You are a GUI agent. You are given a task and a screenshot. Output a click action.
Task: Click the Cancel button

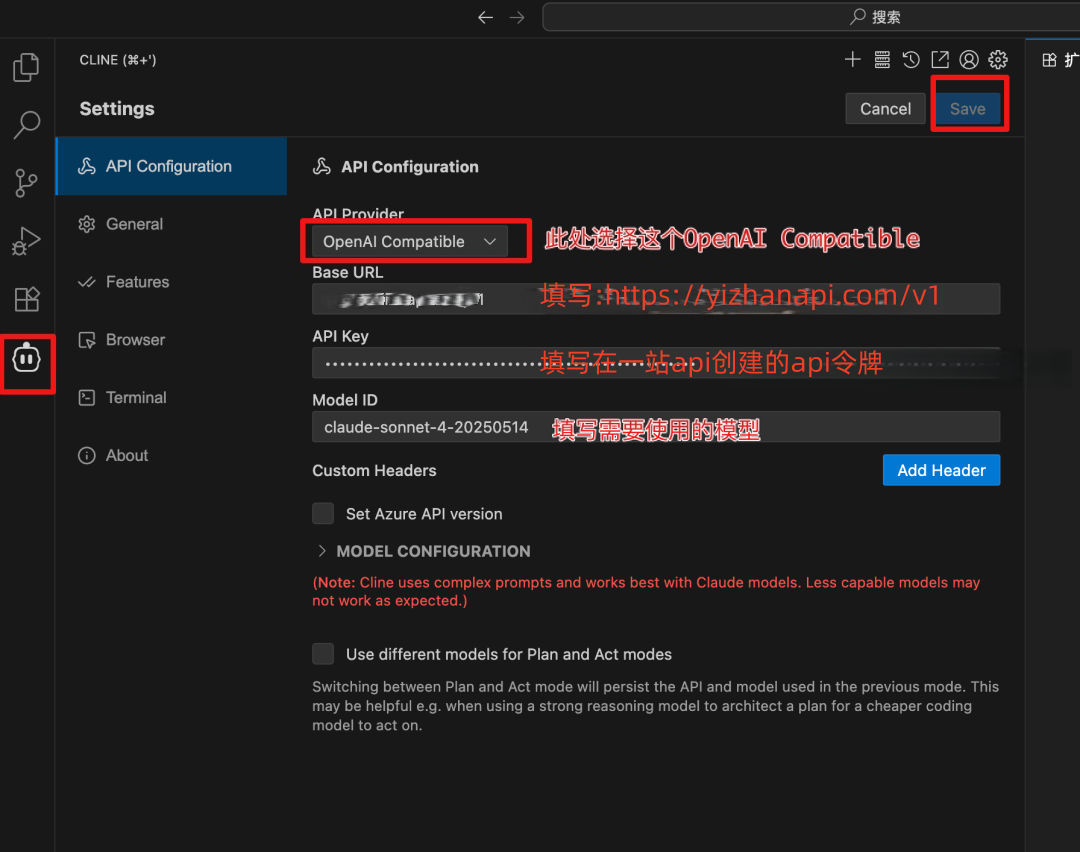click(885, 109)
